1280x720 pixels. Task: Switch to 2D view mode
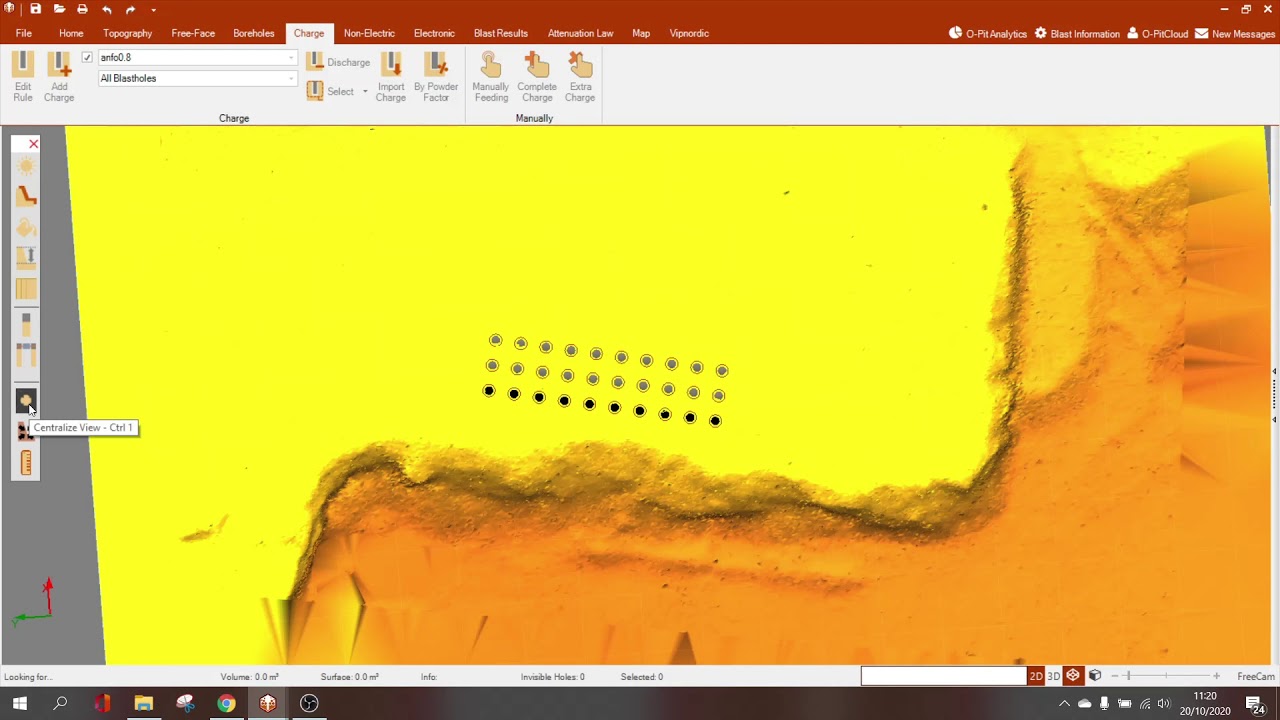coord(1036,676)
